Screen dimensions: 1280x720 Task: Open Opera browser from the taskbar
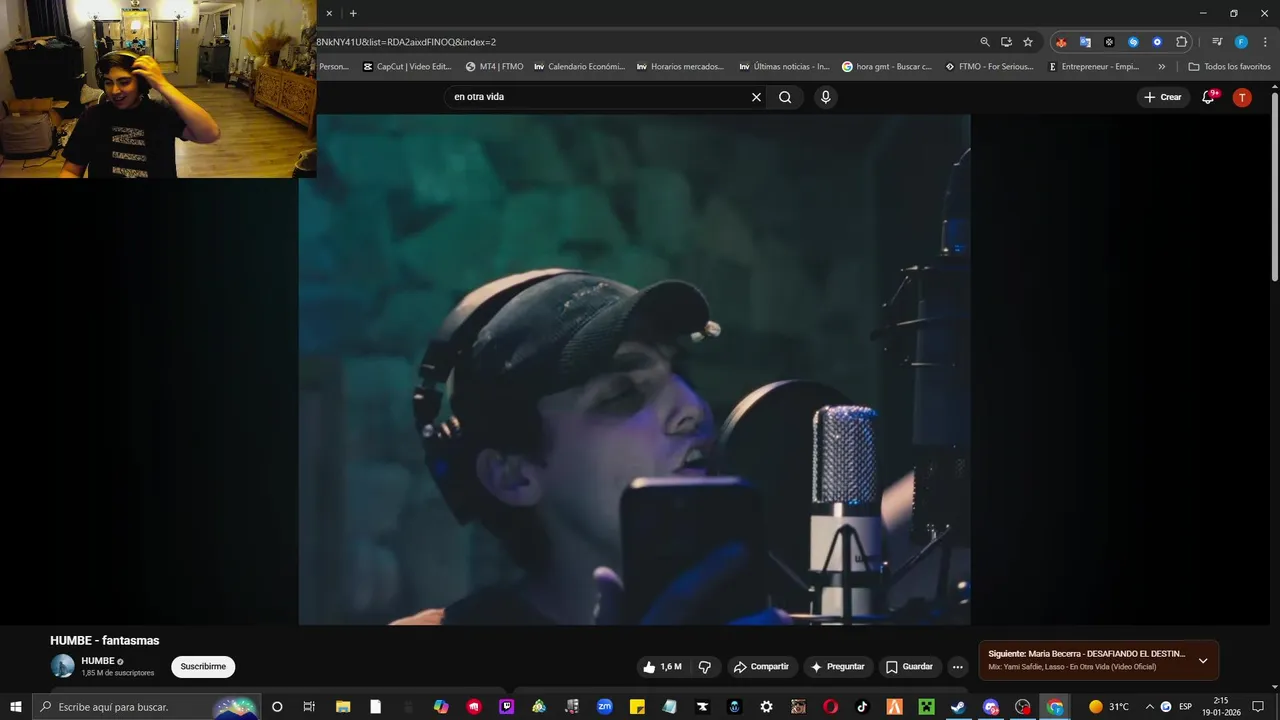coord(829,707)
